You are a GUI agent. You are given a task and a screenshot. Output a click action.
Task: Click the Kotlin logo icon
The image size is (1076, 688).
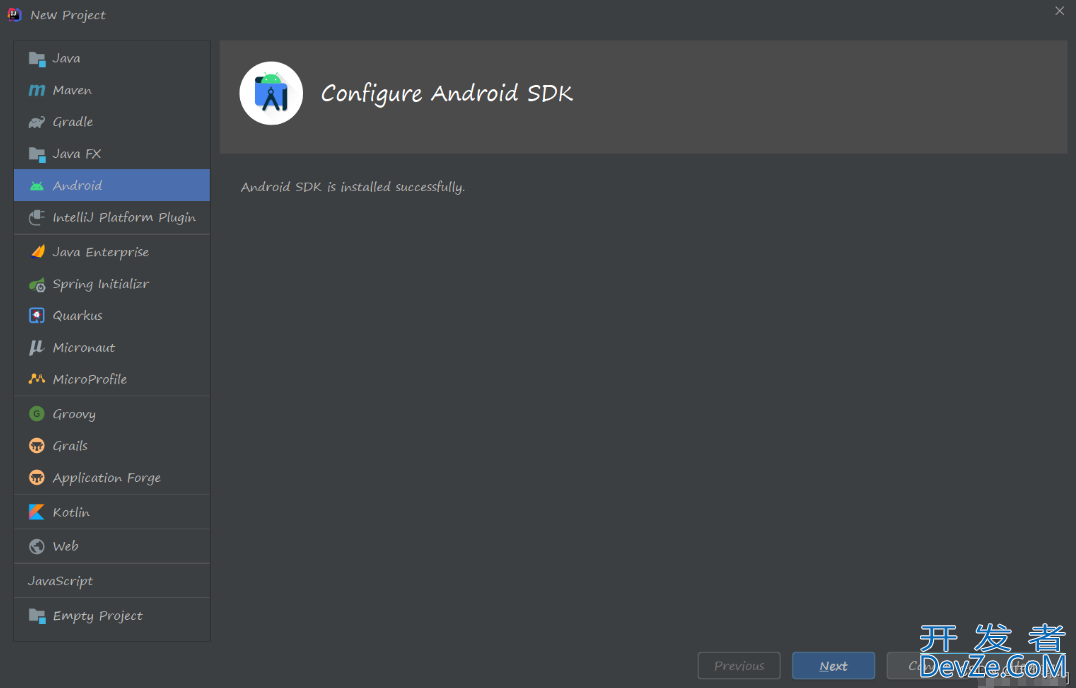click(37, 512)
